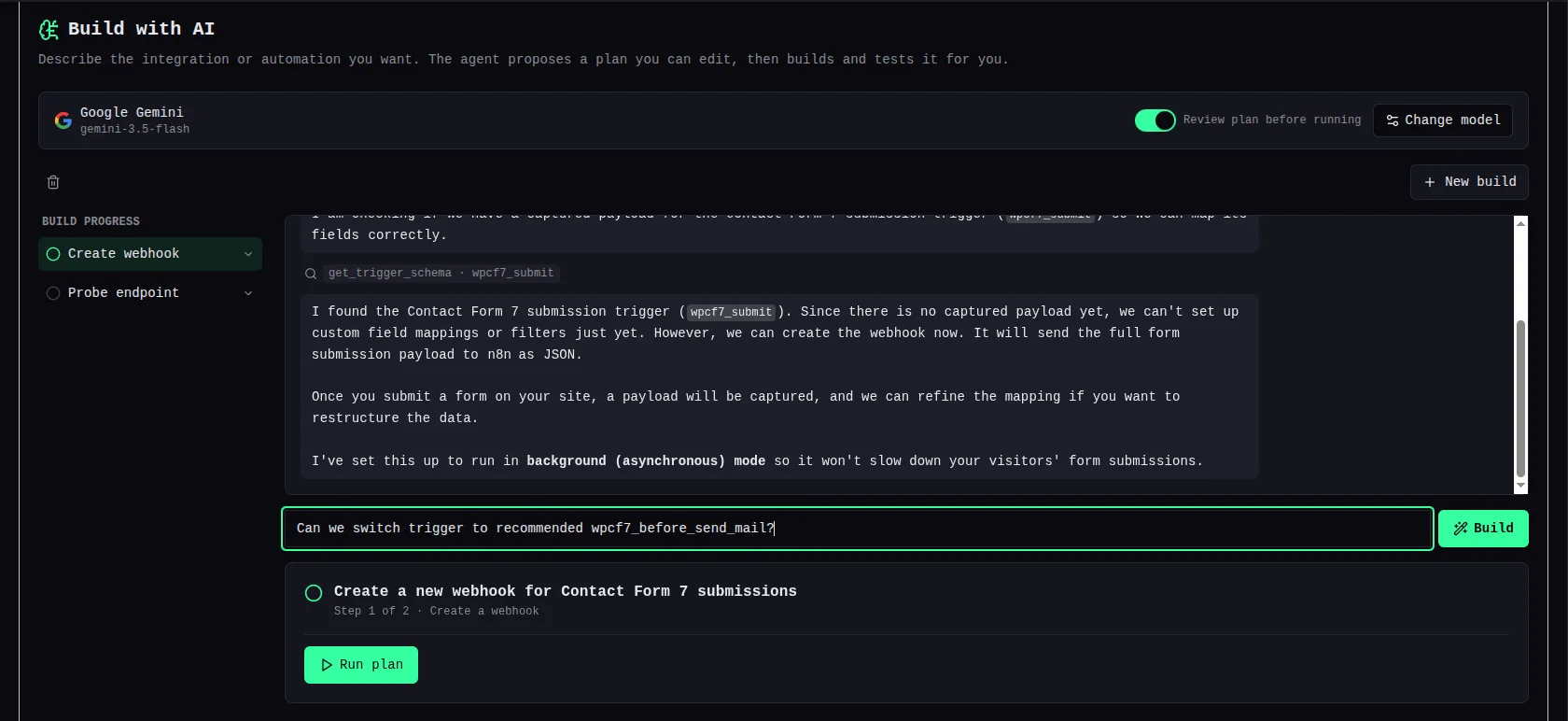
Task: Click the trash delete conversation icon
Action: coord(53,182)
